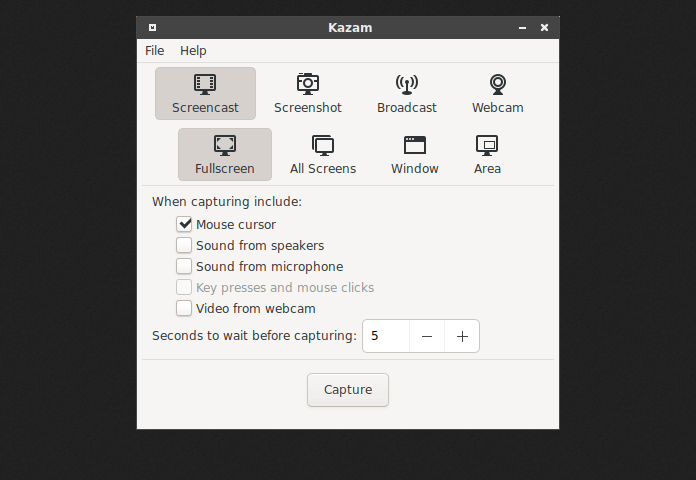Viewport: 696px width, 480px height.
Task: Decrease seconds to wait with minus button
Action: [x=427, y=336]
